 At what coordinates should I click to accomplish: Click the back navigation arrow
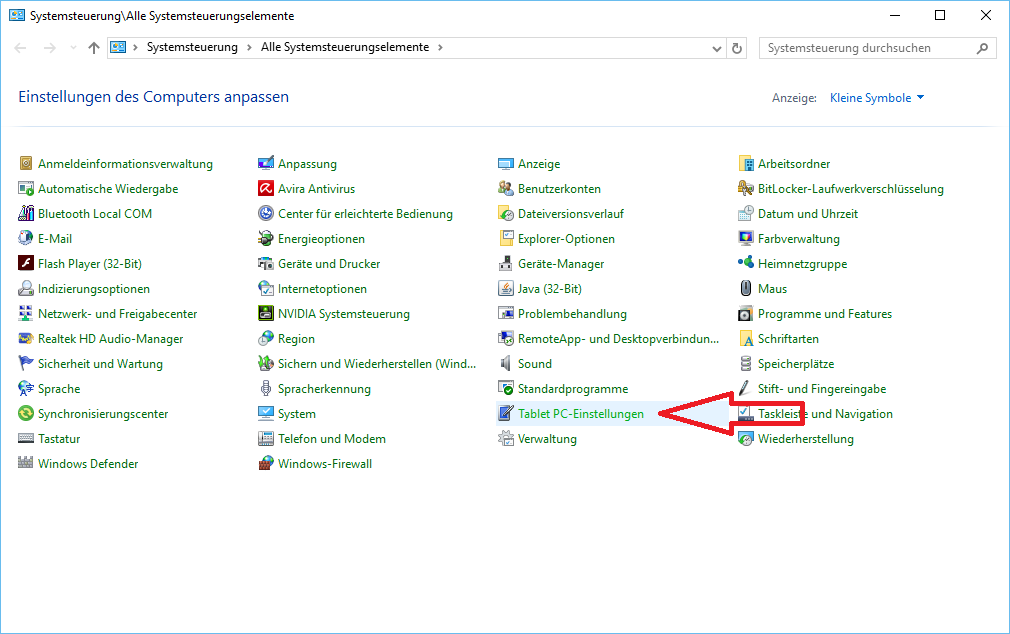(21, 48)
